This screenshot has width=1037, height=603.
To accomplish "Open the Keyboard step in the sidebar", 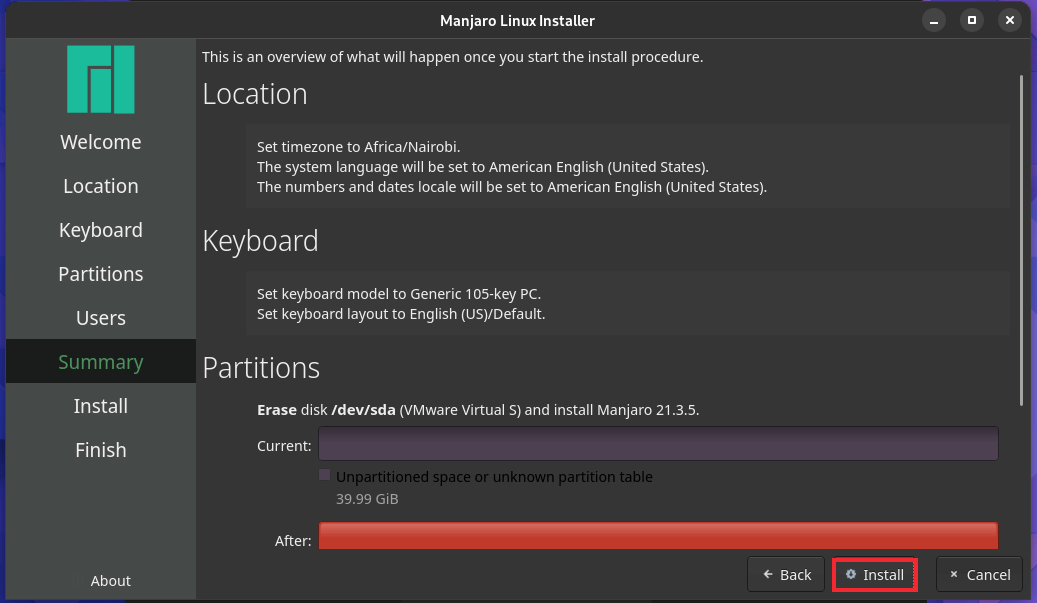I will click(x=100, y=230).
